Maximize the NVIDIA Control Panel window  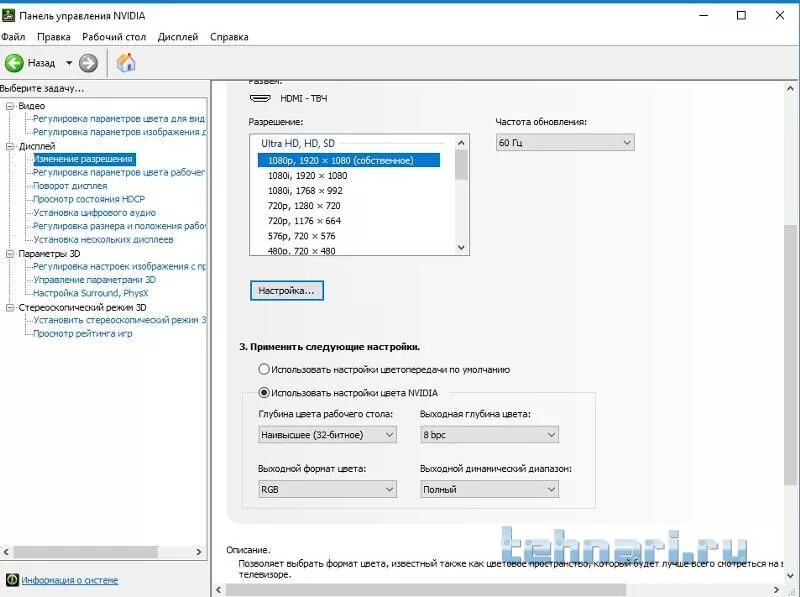coord(741,15)
